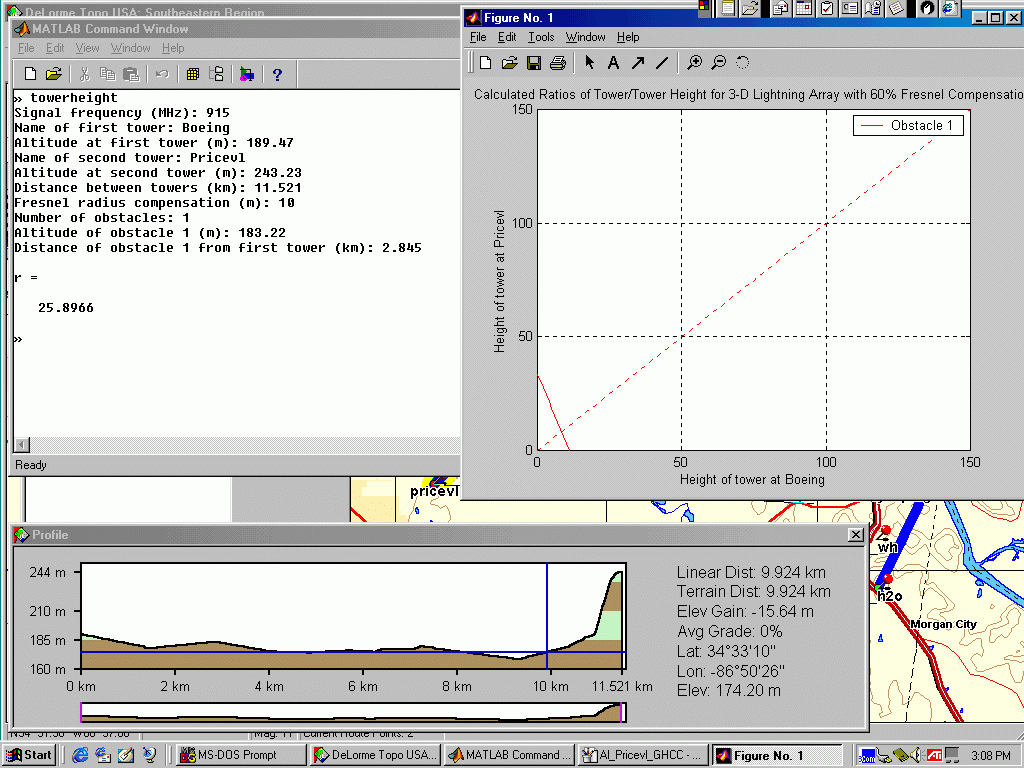This screenshot has width=1024, height=768.
Task: Activate the Zoom In magnifier tool
Action: [694, 63]
